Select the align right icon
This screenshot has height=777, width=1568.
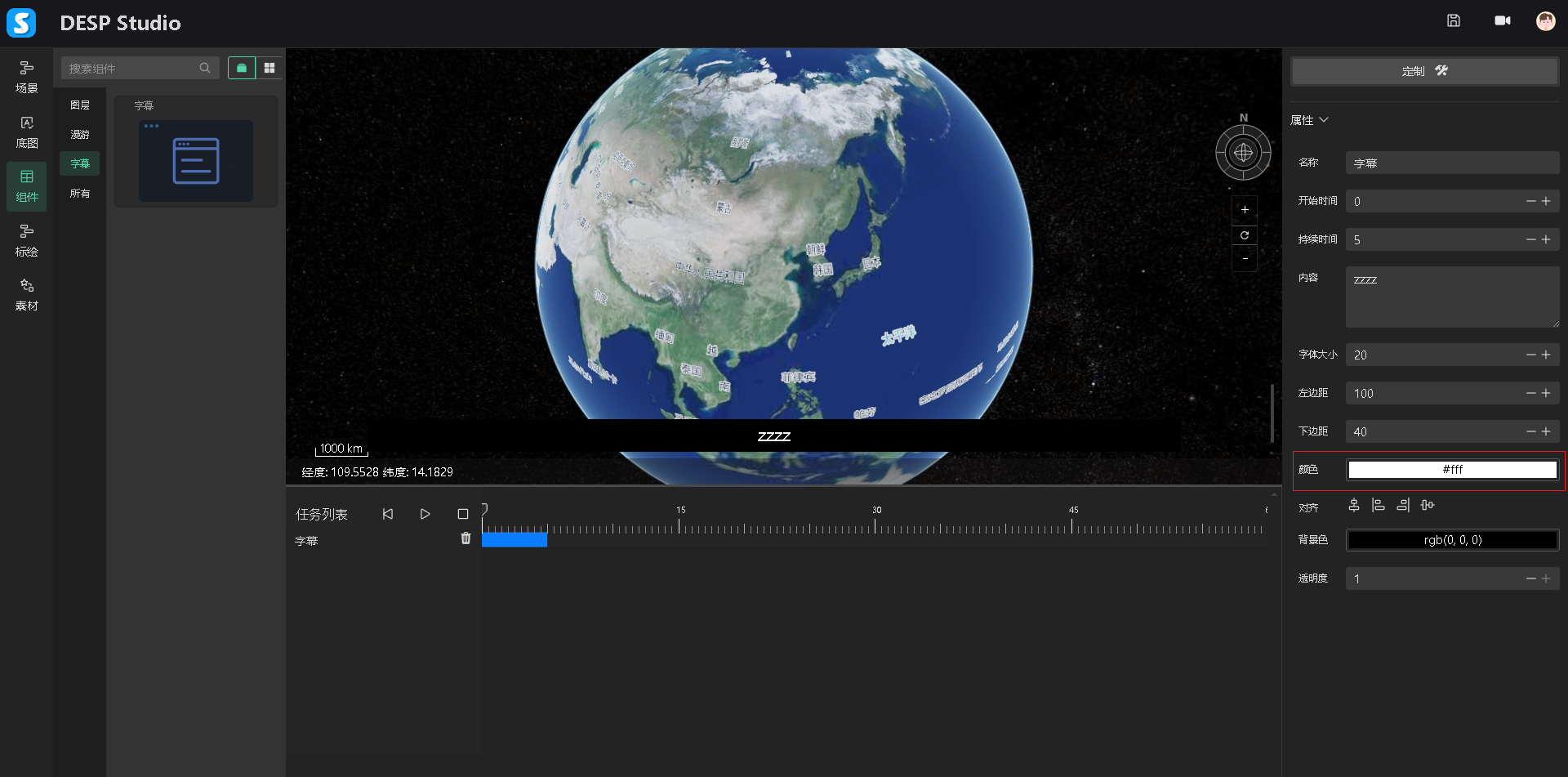(1403, 506)
